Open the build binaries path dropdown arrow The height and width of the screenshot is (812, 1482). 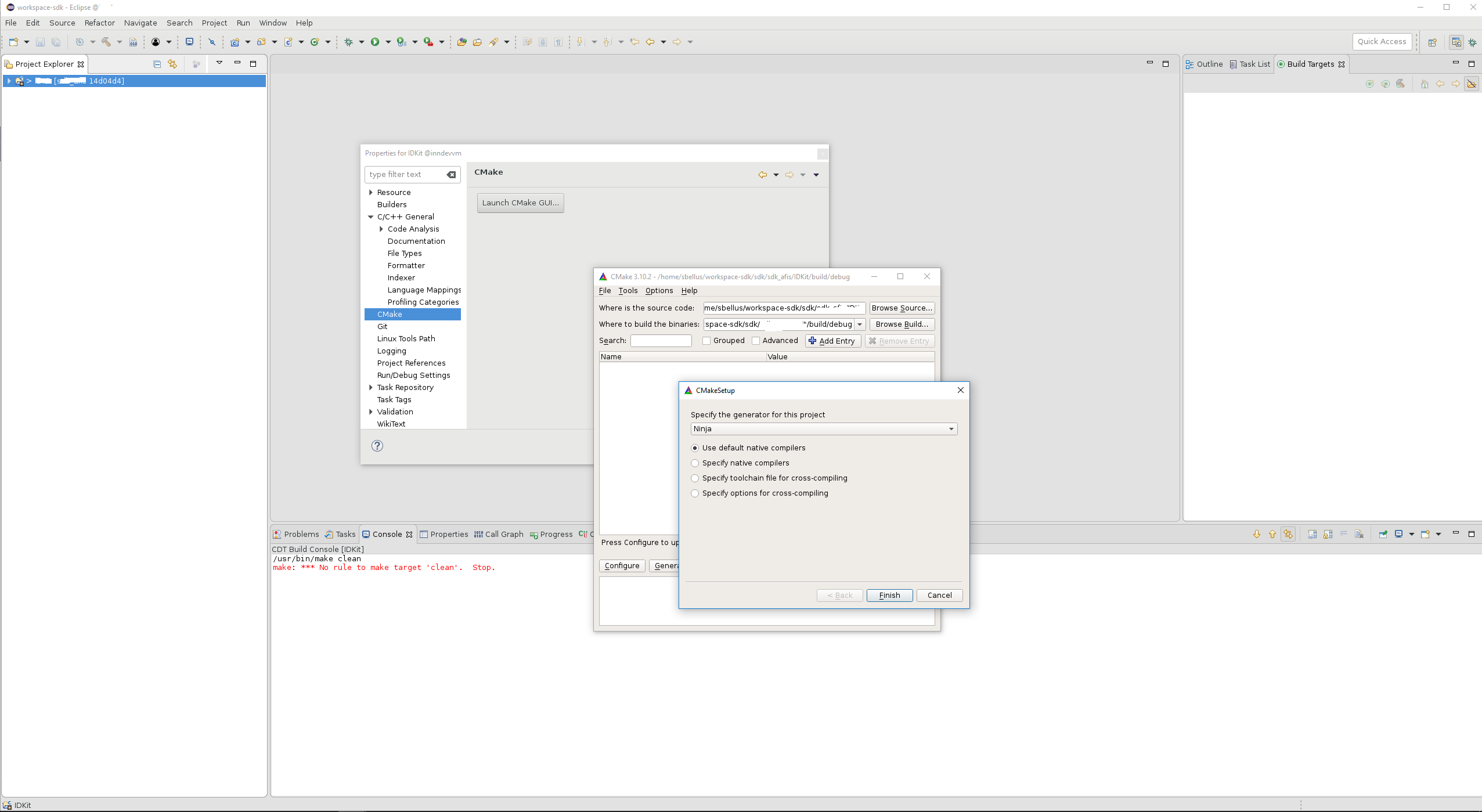[x=860, y=324]
